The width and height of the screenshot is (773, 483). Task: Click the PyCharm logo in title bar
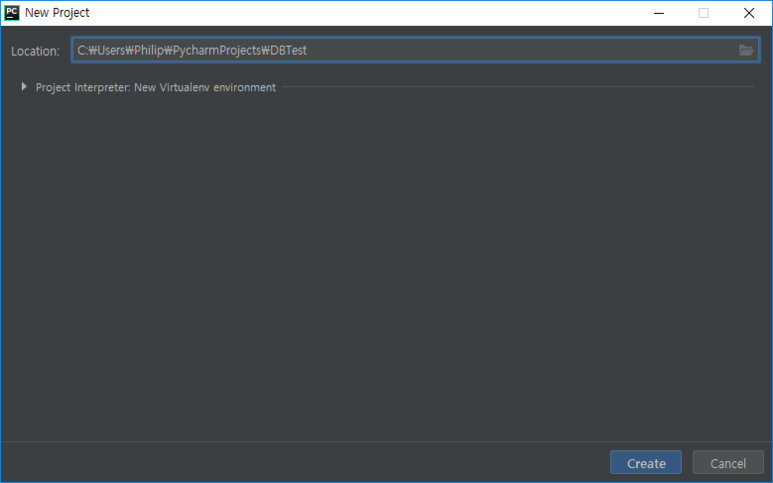(x=12, y=13)
